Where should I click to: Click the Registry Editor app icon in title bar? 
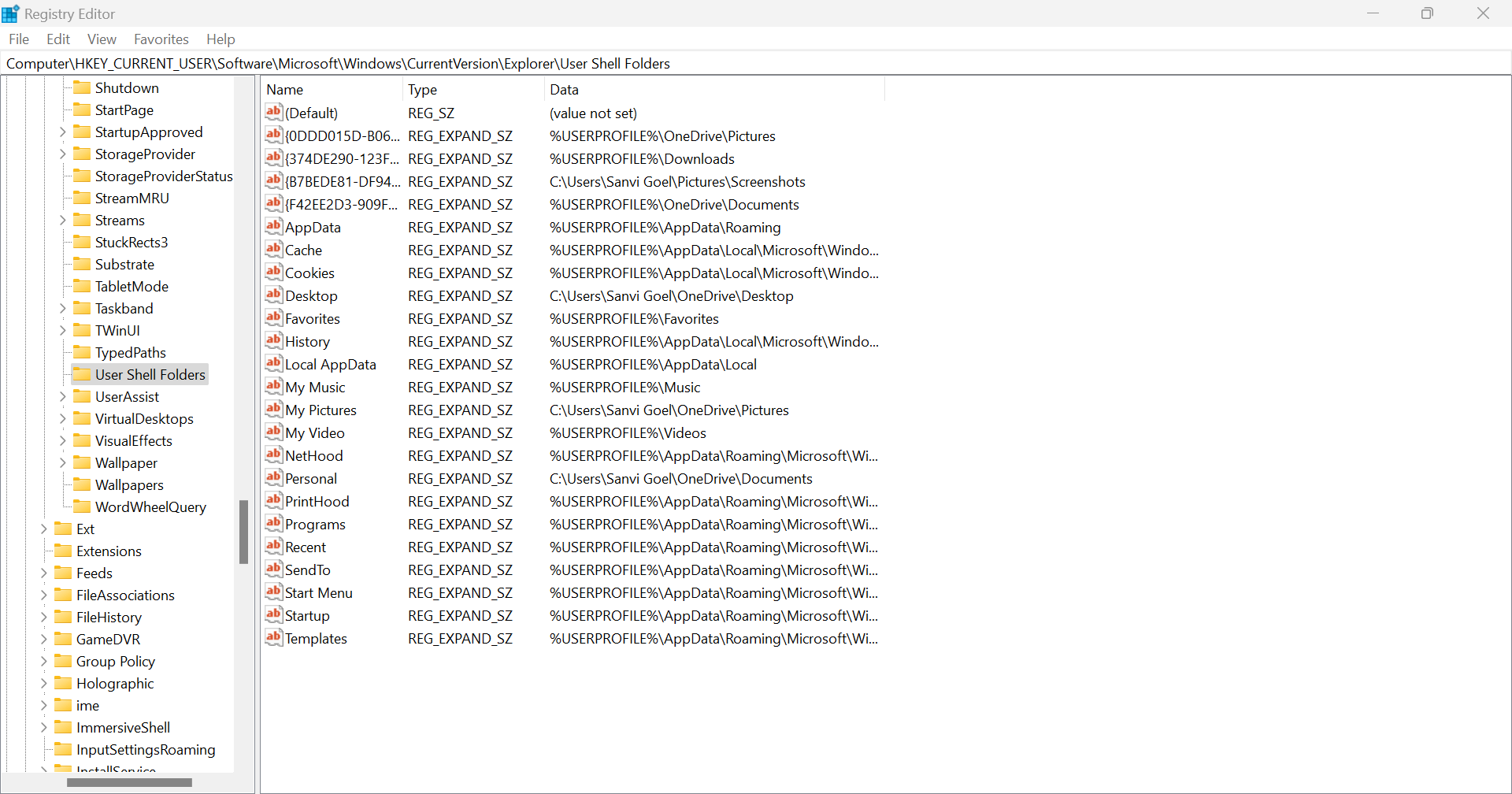(x=10, y=13)
